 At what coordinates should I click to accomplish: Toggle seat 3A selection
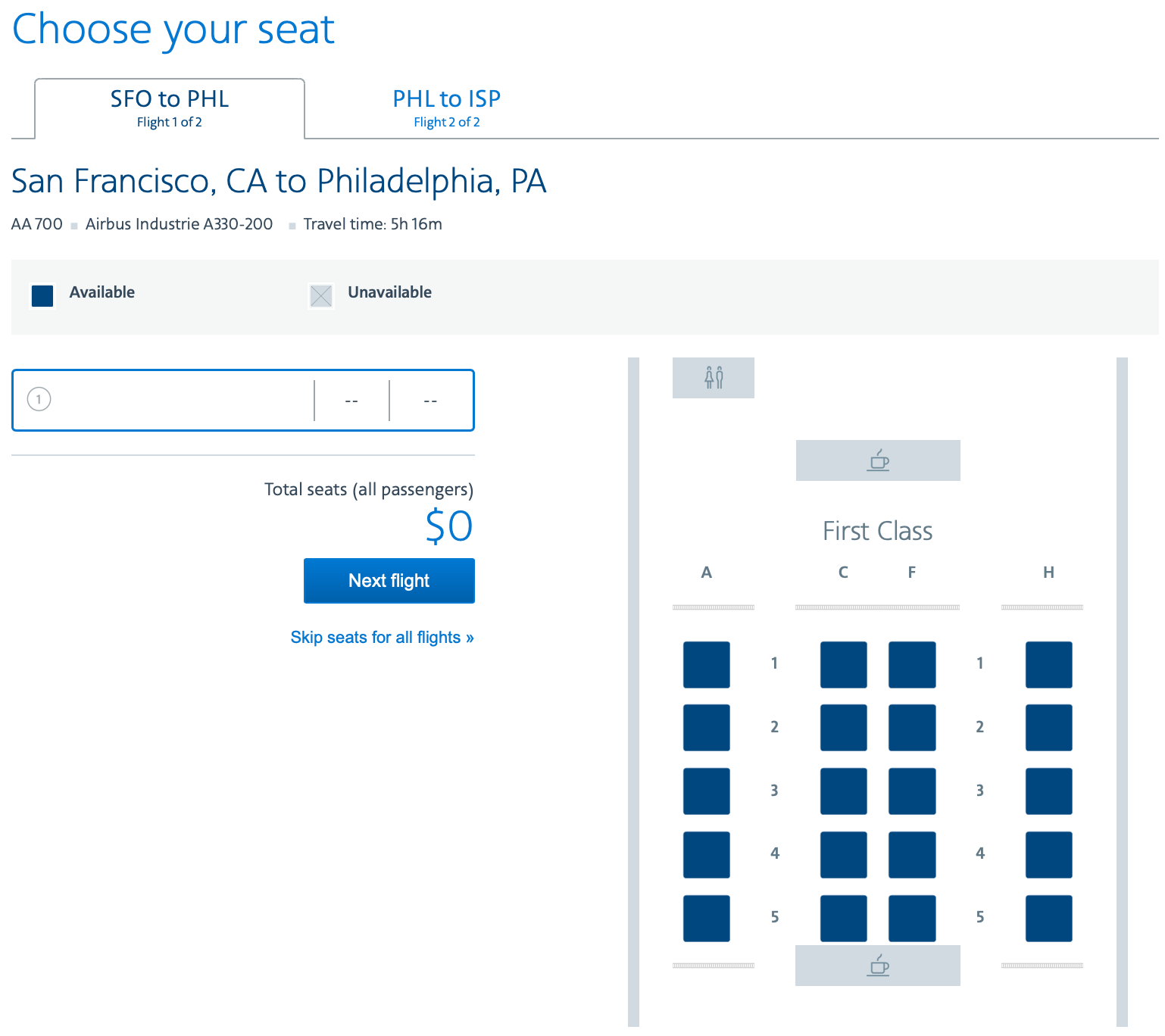[706, 791]
